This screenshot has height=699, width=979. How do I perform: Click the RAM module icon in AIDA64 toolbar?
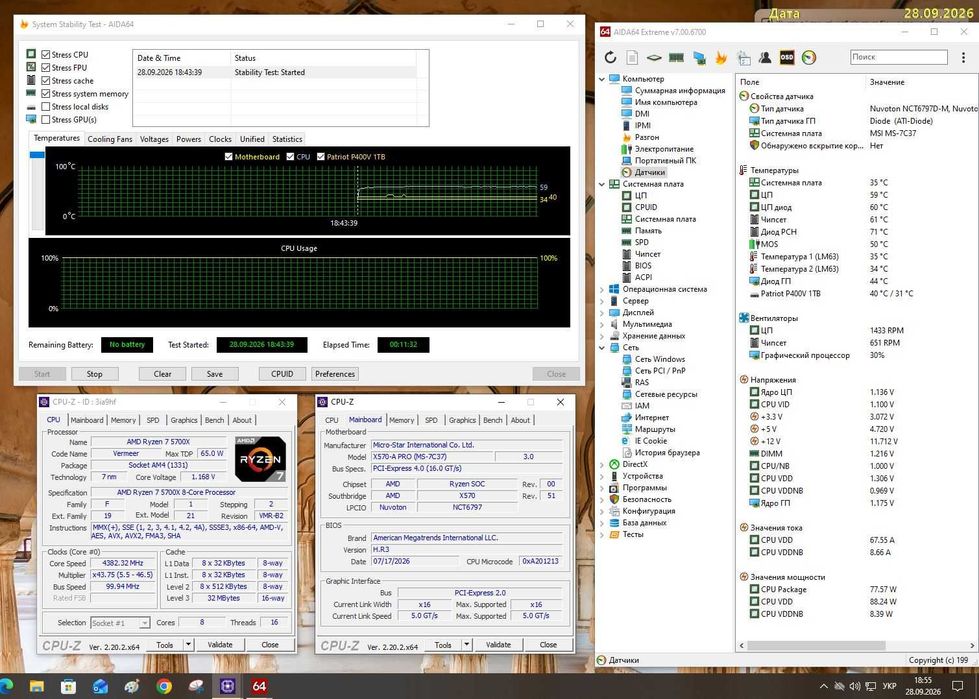(676, 57)
